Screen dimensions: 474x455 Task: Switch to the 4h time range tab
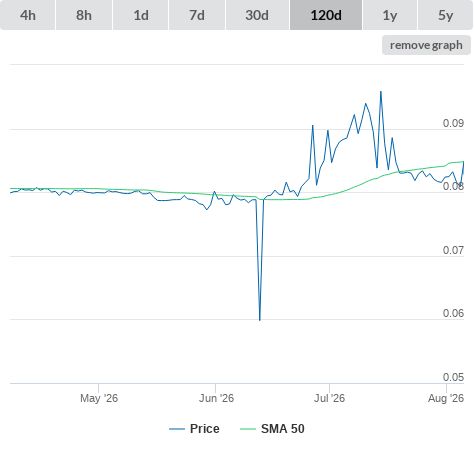28,15
